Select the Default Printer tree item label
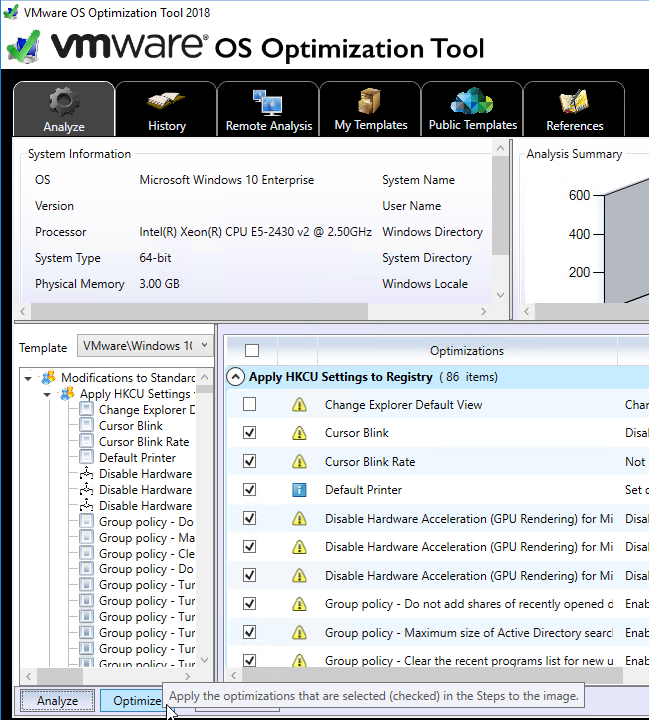 point(137,458)
